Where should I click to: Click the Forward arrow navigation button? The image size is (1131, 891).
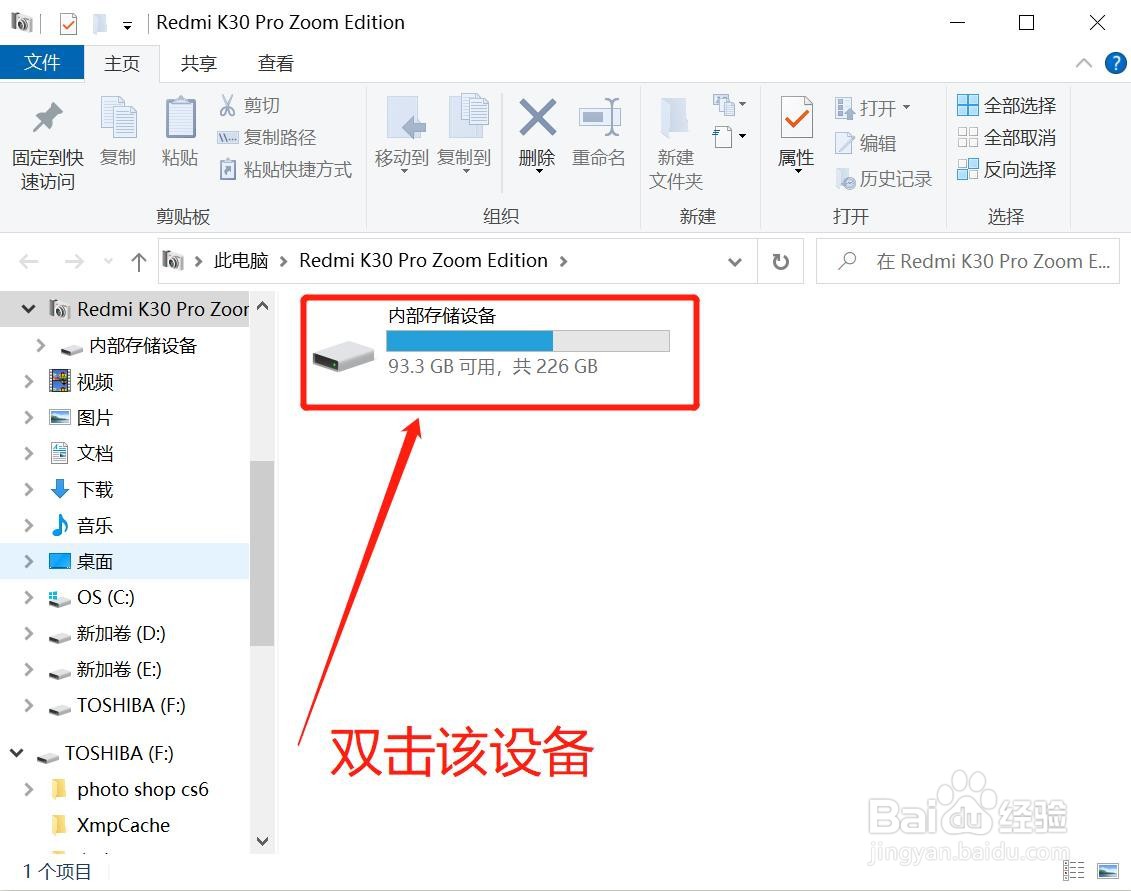click(74, 261)
